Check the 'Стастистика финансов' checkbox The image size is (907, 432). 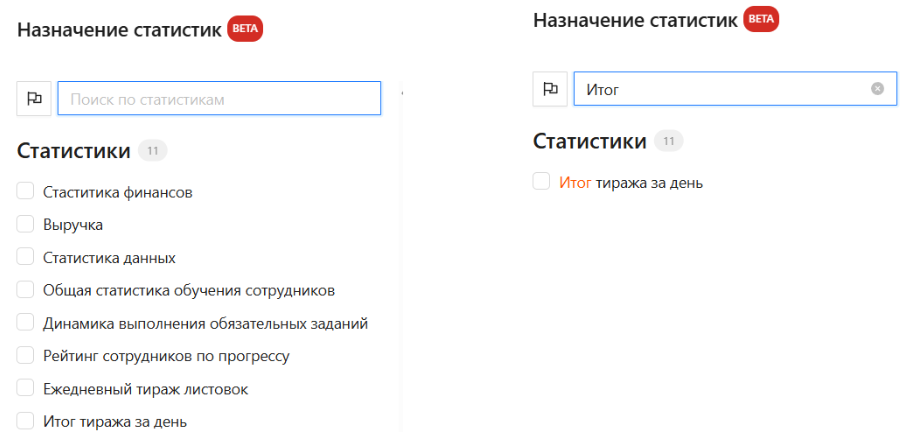tap(26, 192)
